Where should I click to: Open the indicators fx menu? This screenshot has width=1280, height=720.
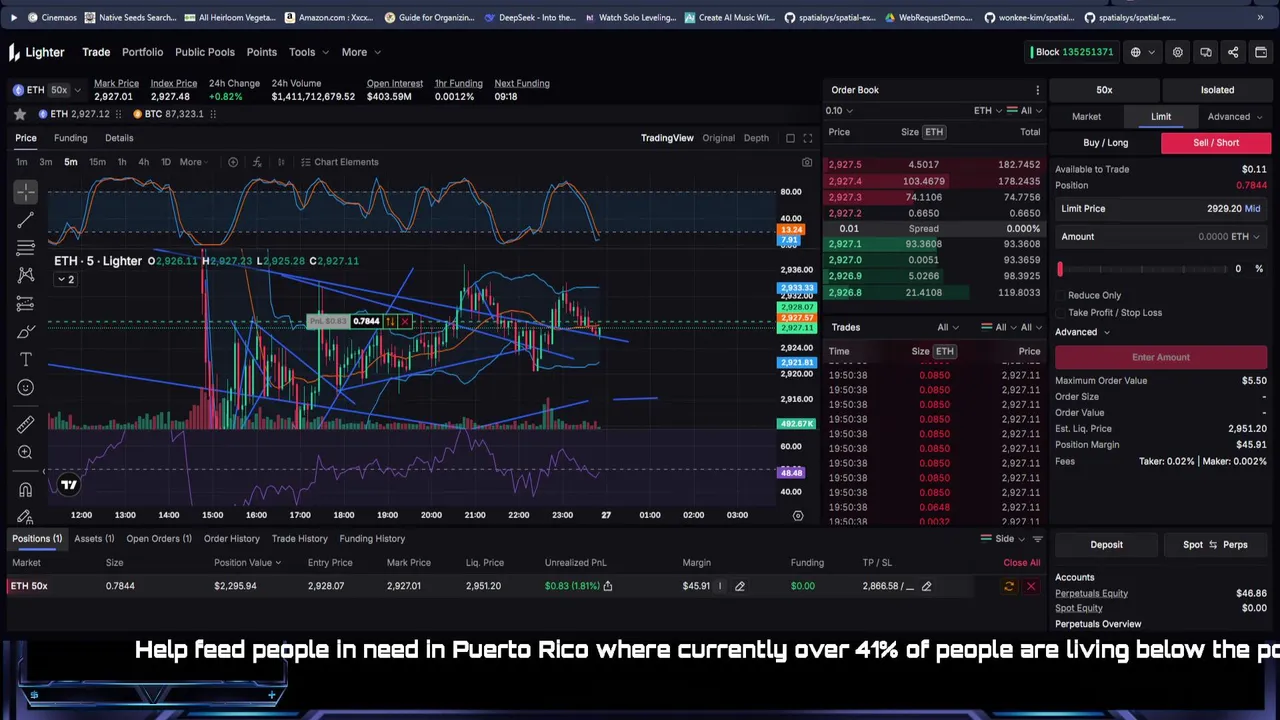[257, 162]
